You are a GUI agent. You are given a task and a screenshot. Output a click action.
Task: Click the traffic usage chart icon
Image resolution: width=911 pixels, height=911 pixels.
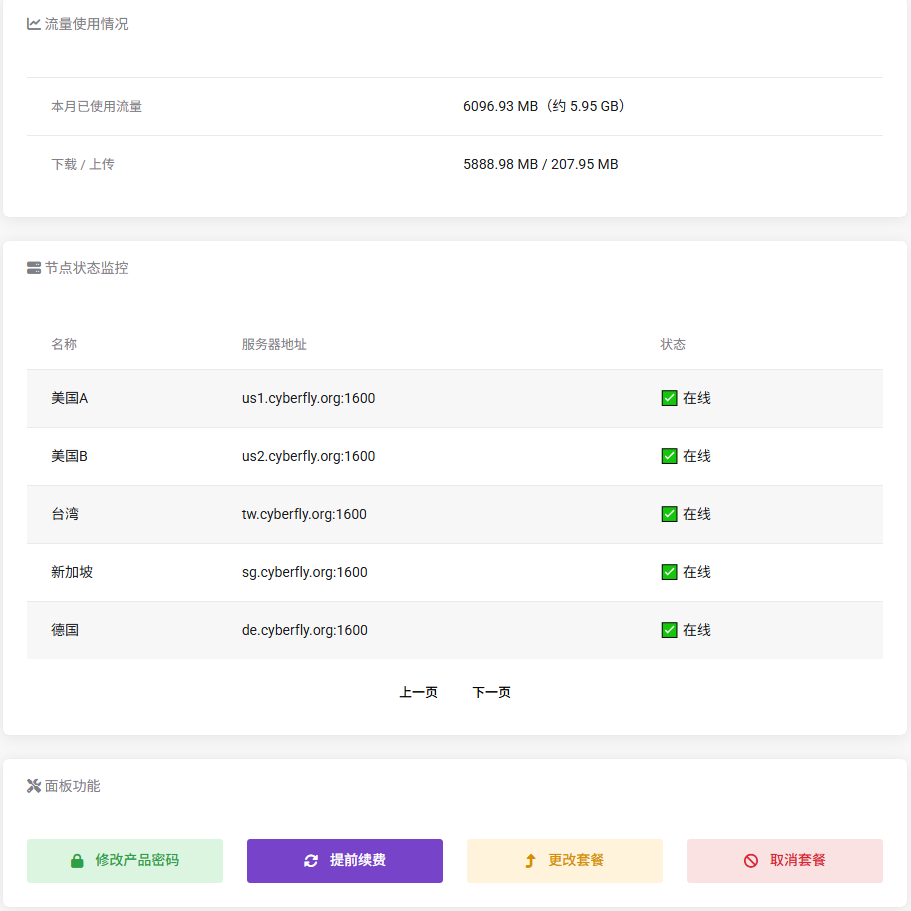click(34, 24)
